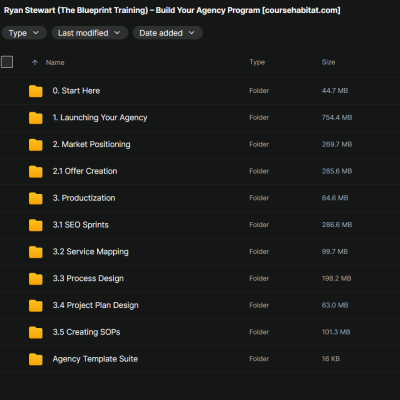The width and height of the screenshot is (400, 400).
Task: Sort the list by Name column
Action: [x=55, y=62]
